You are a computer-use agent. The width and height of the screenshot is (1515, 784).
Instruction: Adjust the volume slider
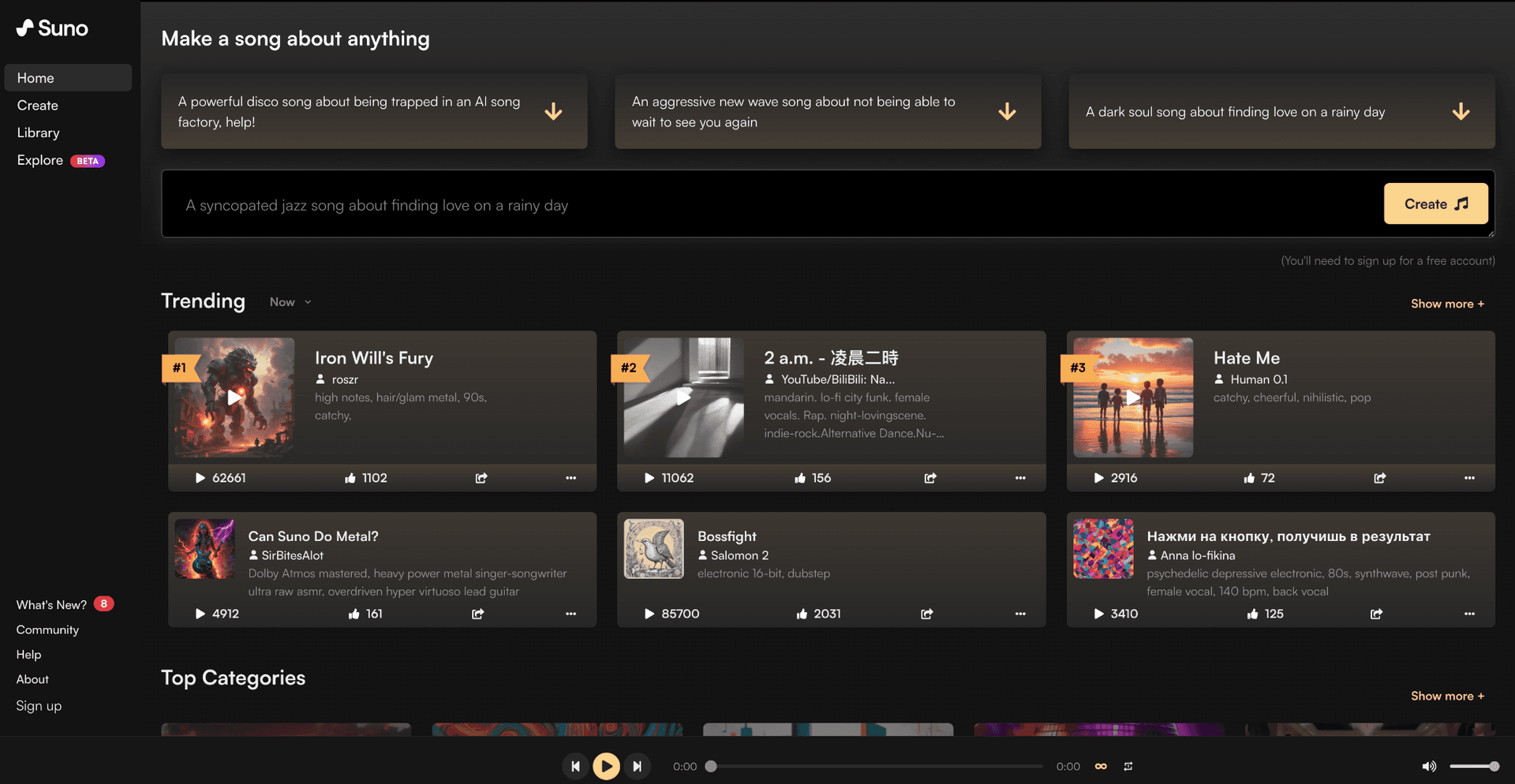1474,767
